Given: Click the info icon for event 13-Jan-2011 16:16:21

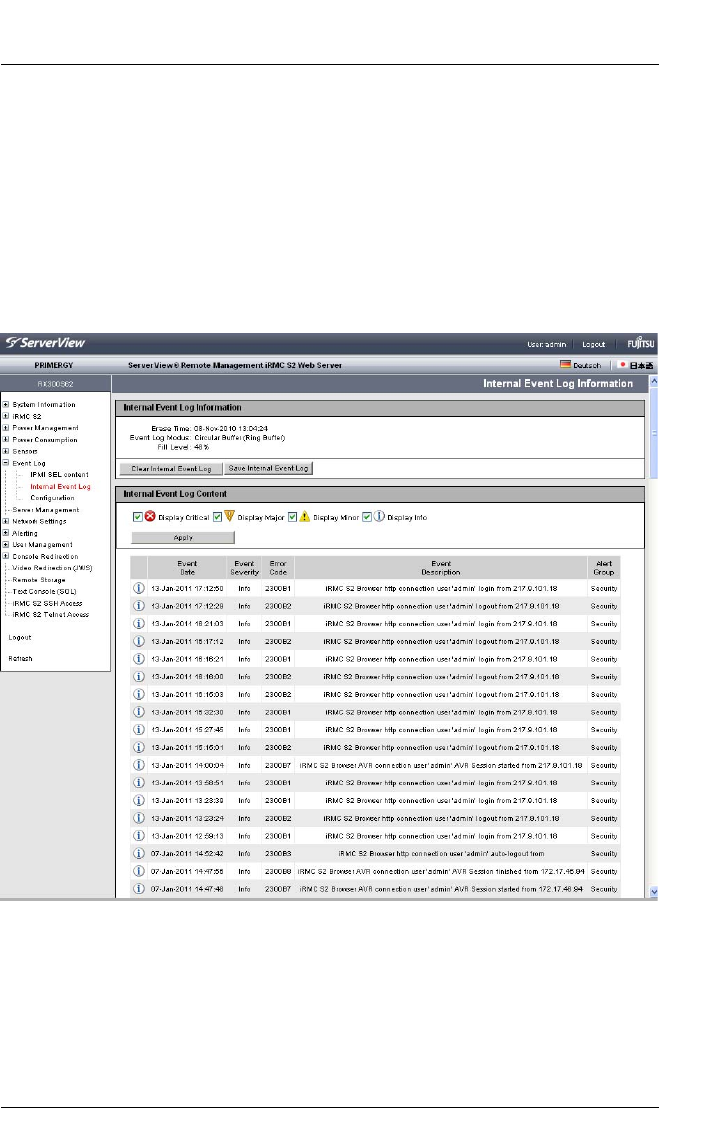Looking at the screenshot, I should click(139, 659).
